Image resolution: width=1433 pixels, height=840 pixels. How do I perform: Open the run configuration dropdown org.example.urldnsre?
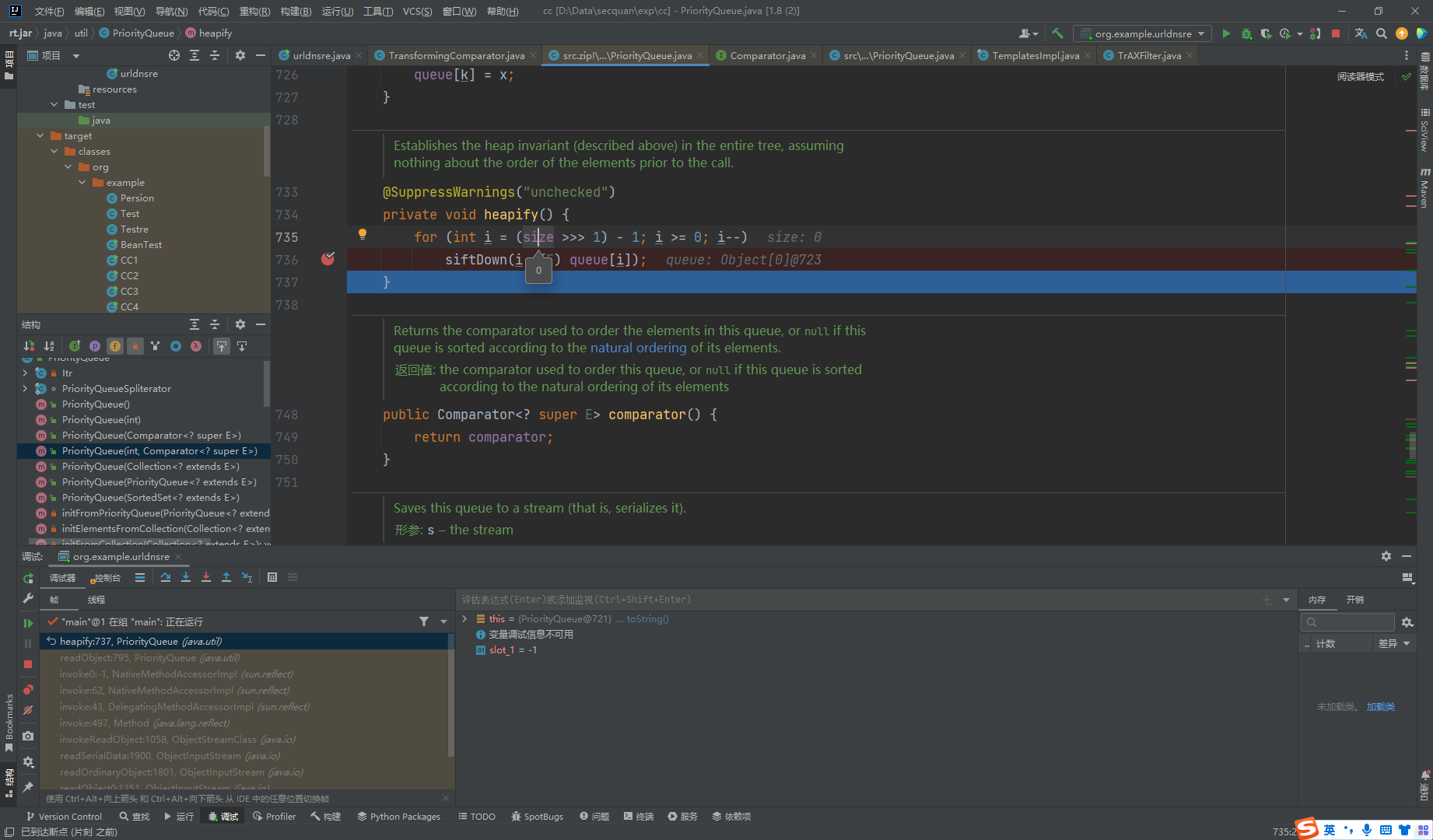pos(1142,33)
